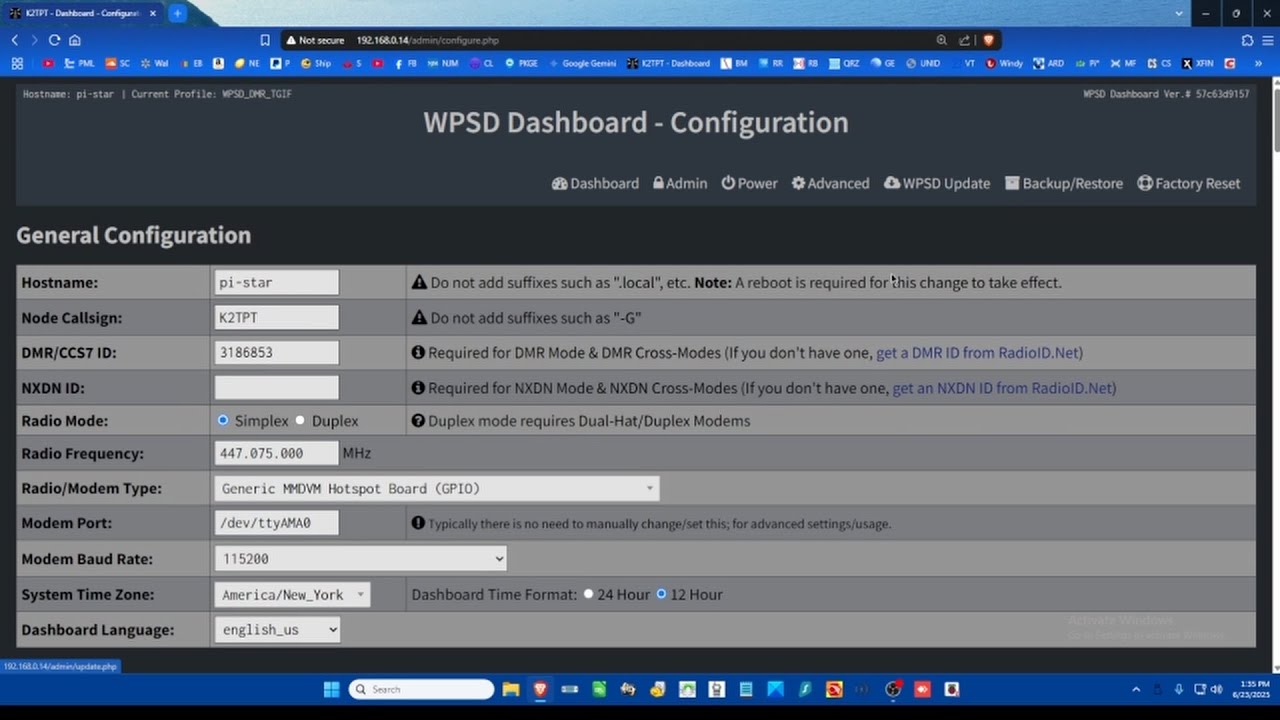
Task: Open Dashboard Language dropdown
Action: (x=277, y=629)
